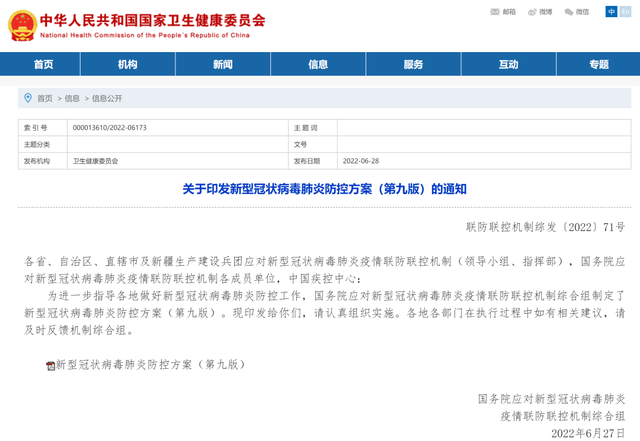Screen dimensions: 640x441
Task: Open the 机构 navigation tab
Action: coord(128,64)
